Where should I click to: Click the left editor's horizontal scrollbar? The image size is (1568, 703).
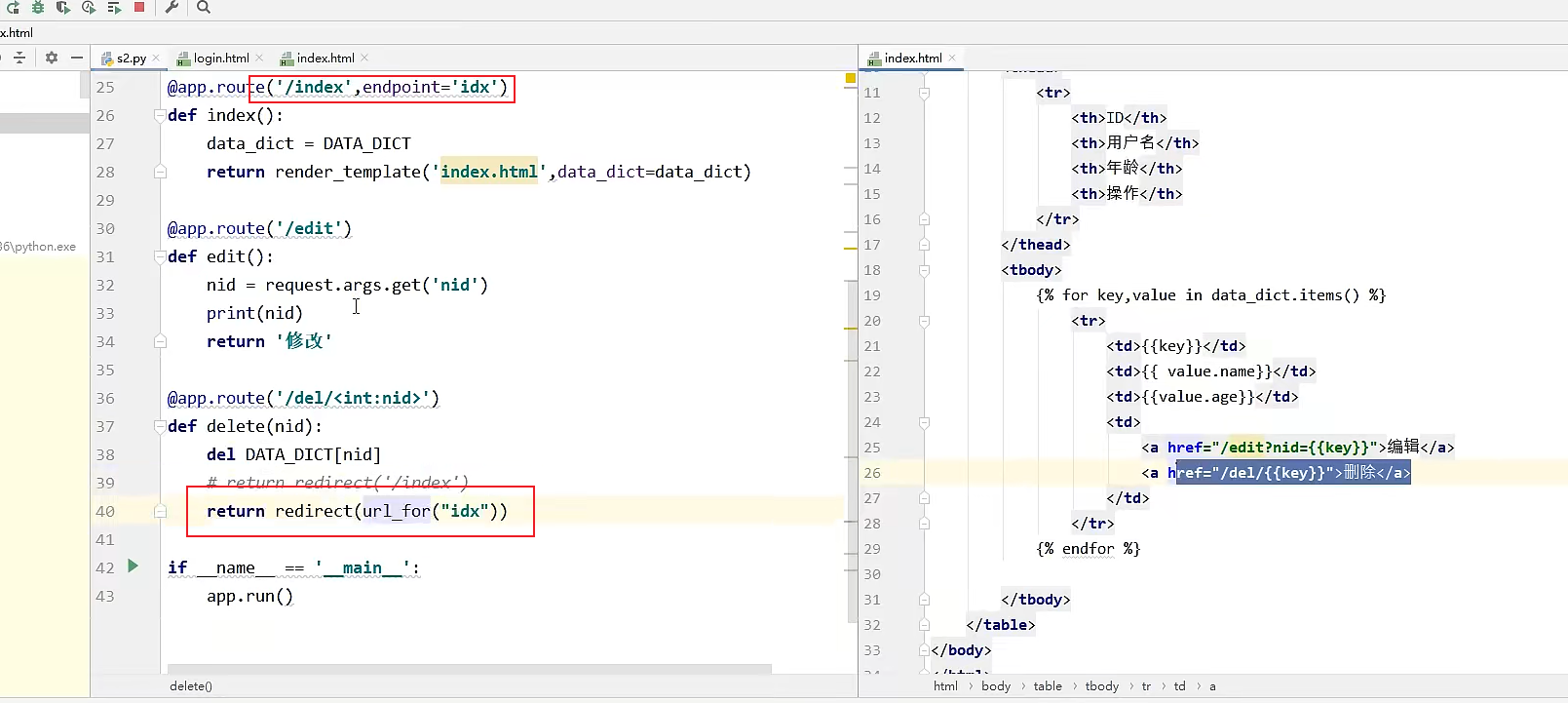469,669
